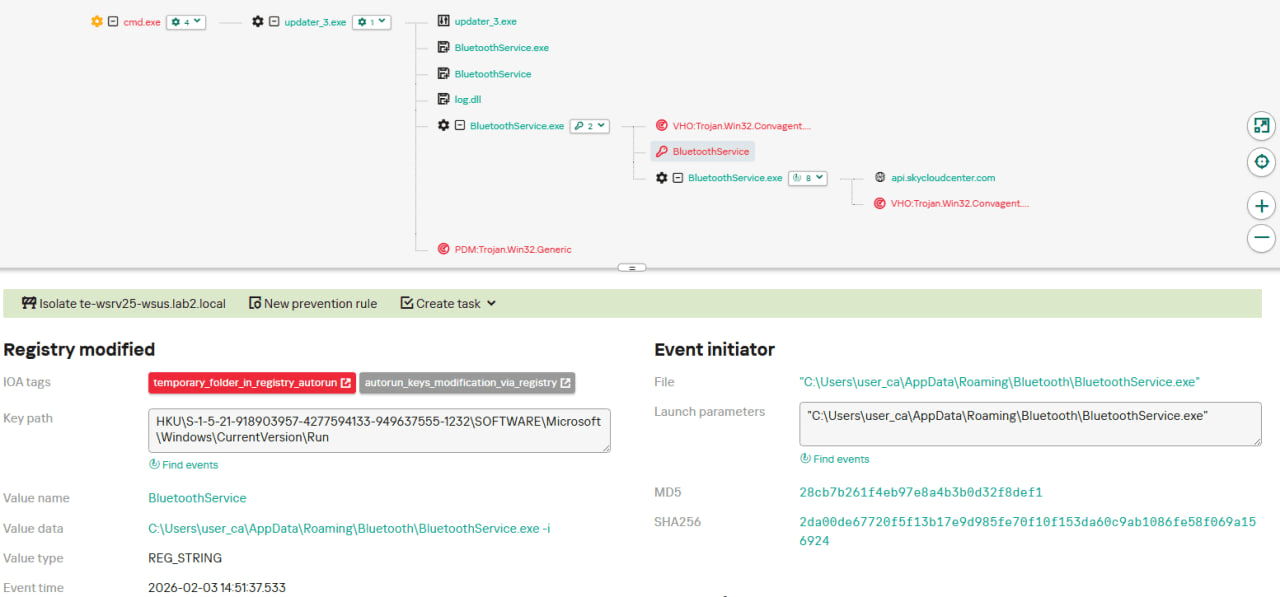Open the autorun_keys_modification_via_registry IOA tag

467,382
